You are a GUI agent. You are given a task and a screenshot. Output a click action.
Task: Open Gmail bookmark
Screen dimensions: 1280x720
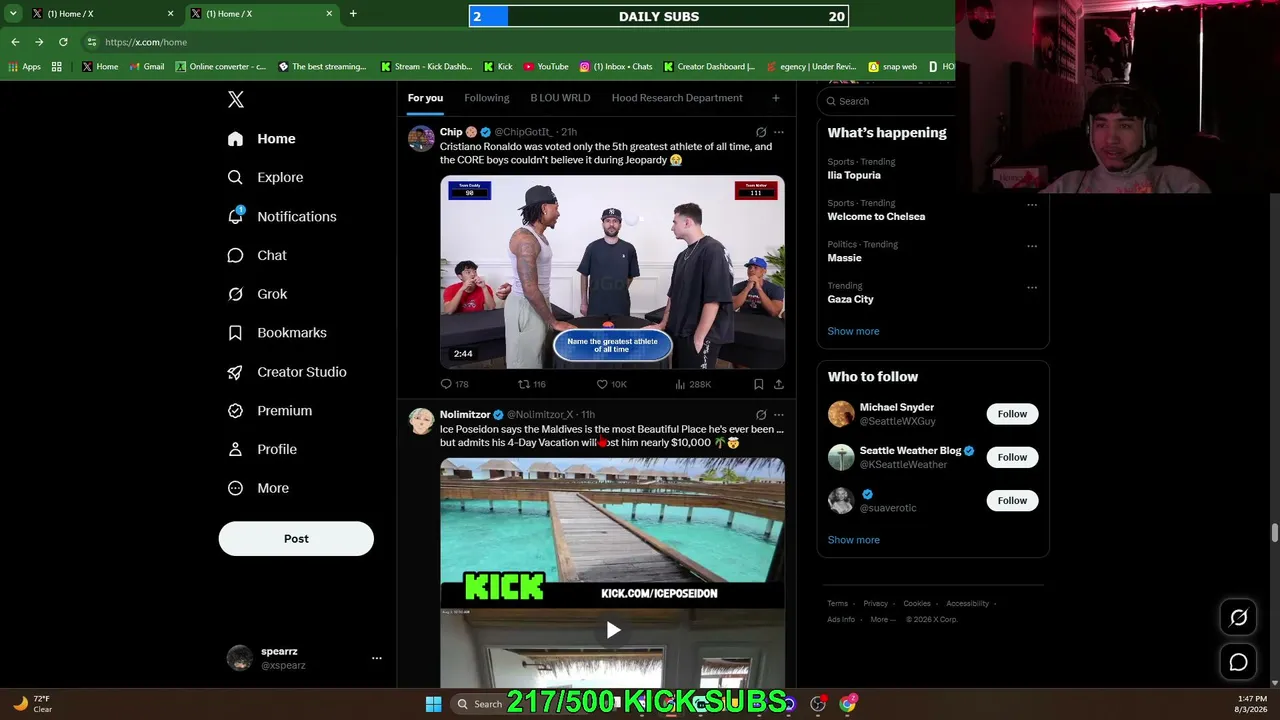coord(147,67)
